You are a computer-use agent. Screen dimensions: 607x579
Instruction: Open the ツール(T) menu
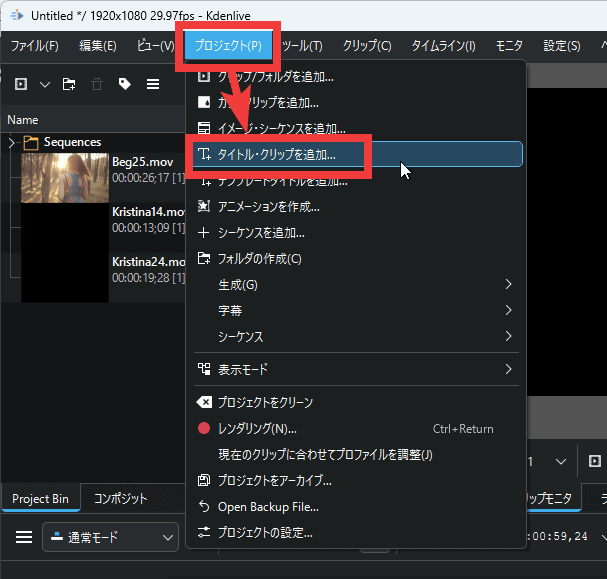(302, 46)
